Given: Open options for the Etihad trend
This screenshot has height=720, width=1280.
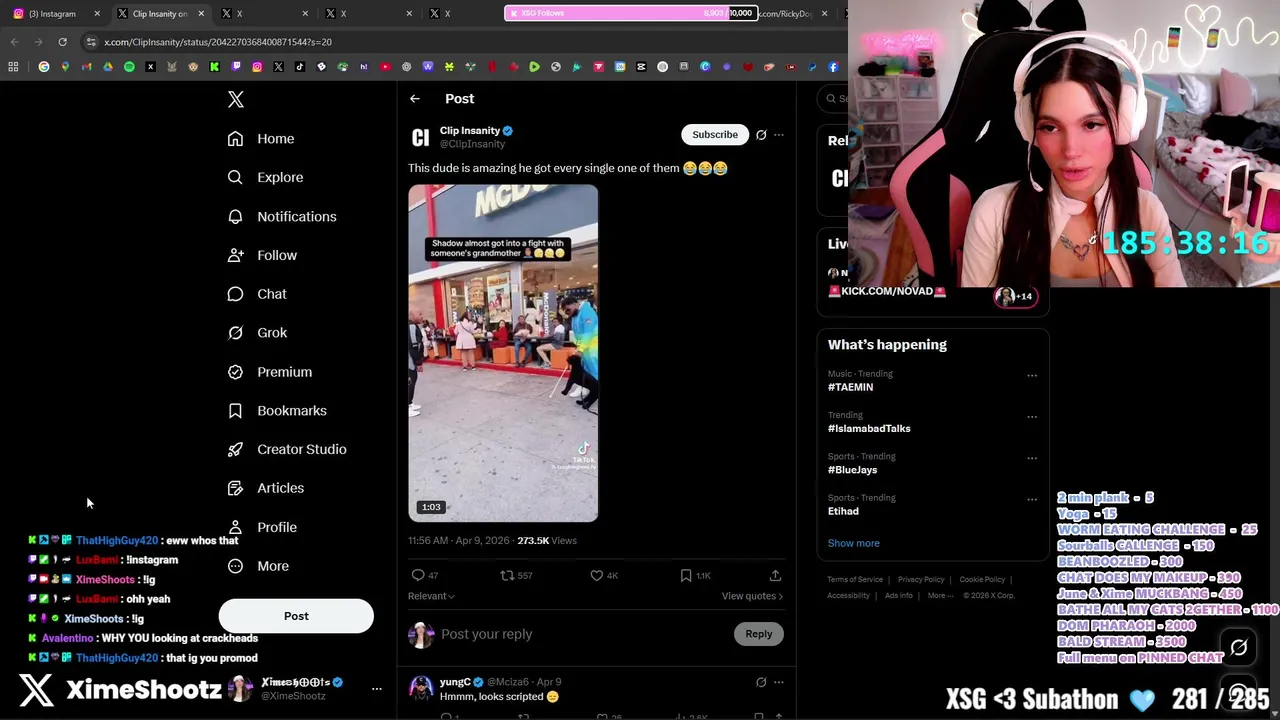Looking at the screenshot, I should click(1032, 500).
